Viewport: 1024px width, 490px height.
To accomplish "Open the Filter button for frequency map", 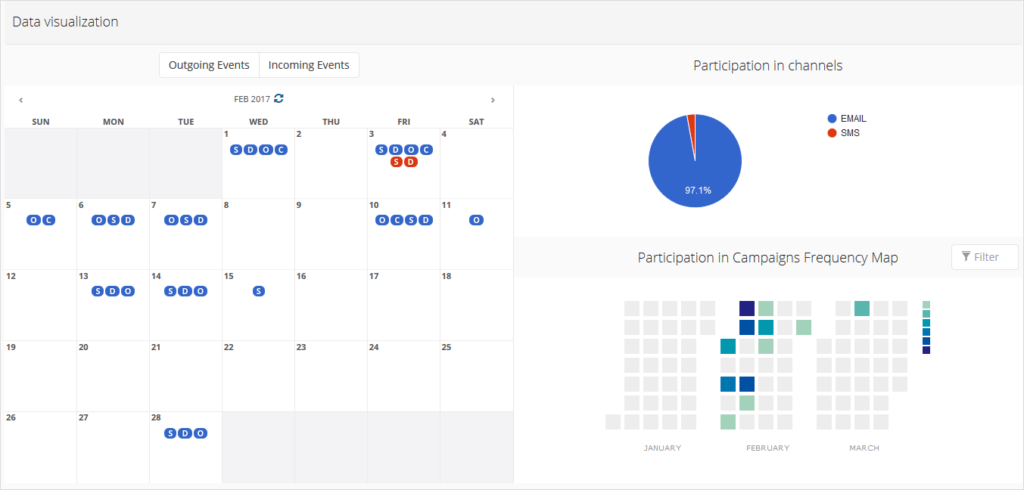I will tap(985, 257).
